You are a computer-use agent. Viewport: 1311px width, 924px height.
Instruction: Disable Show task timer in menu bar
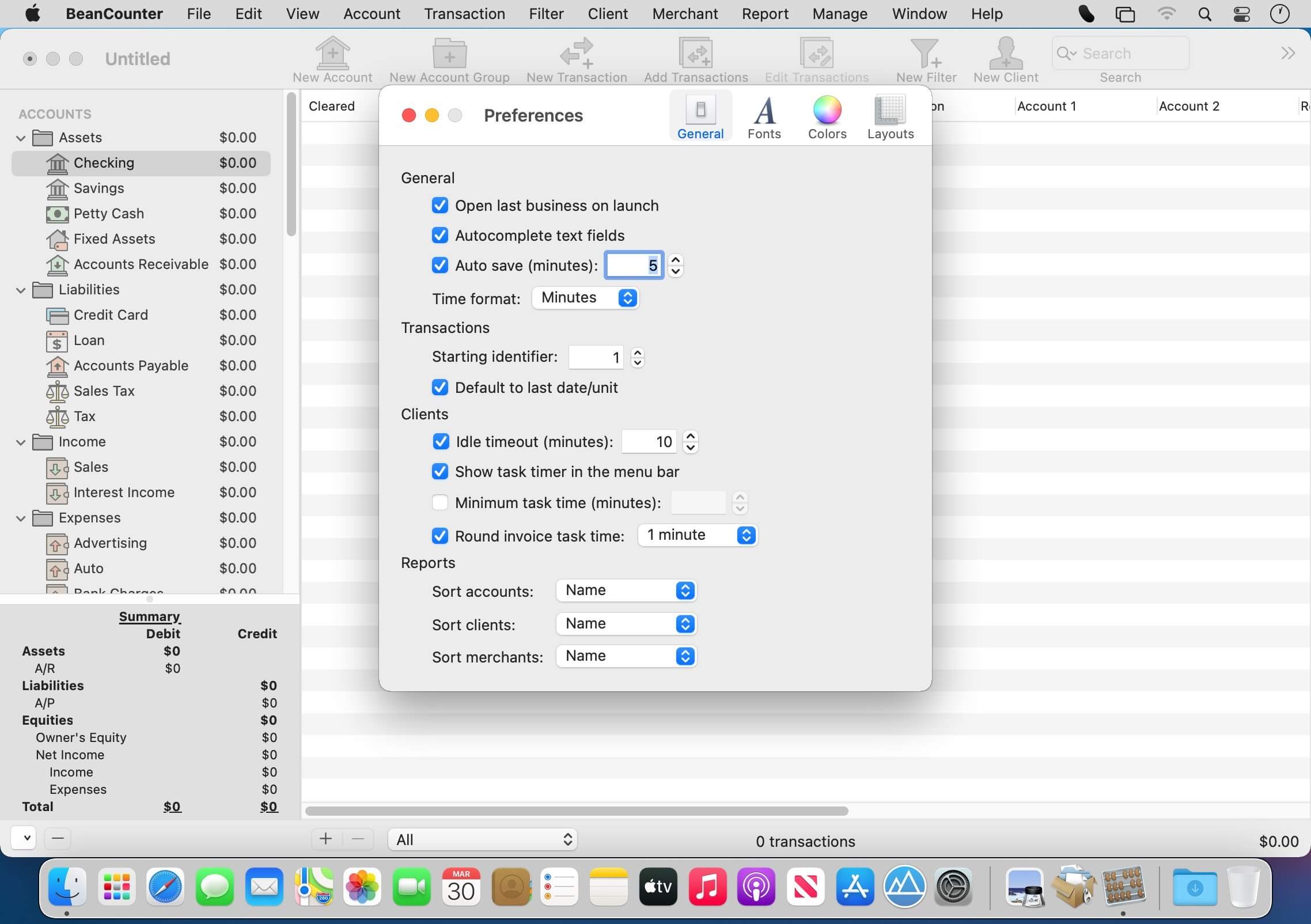point(440,472)
